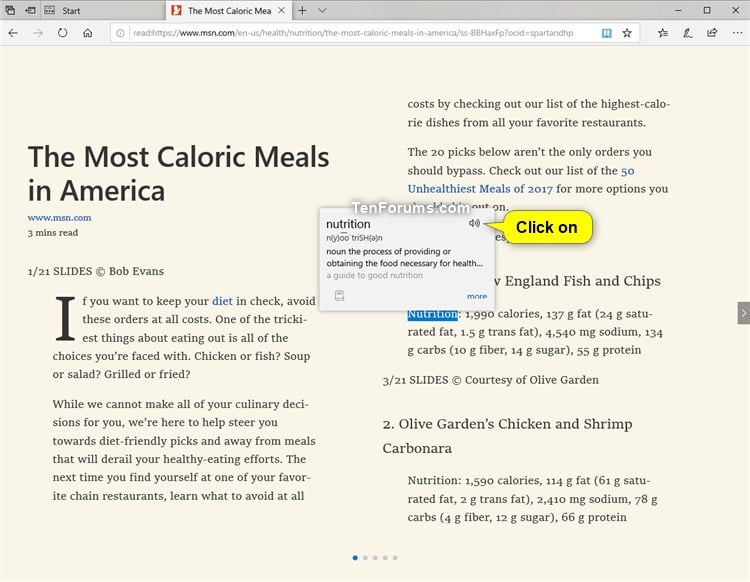Click 'nutrition' headword in definition popup
This screenshot has width=750, height=582.
pyautogui.click(x=348, y=224)
